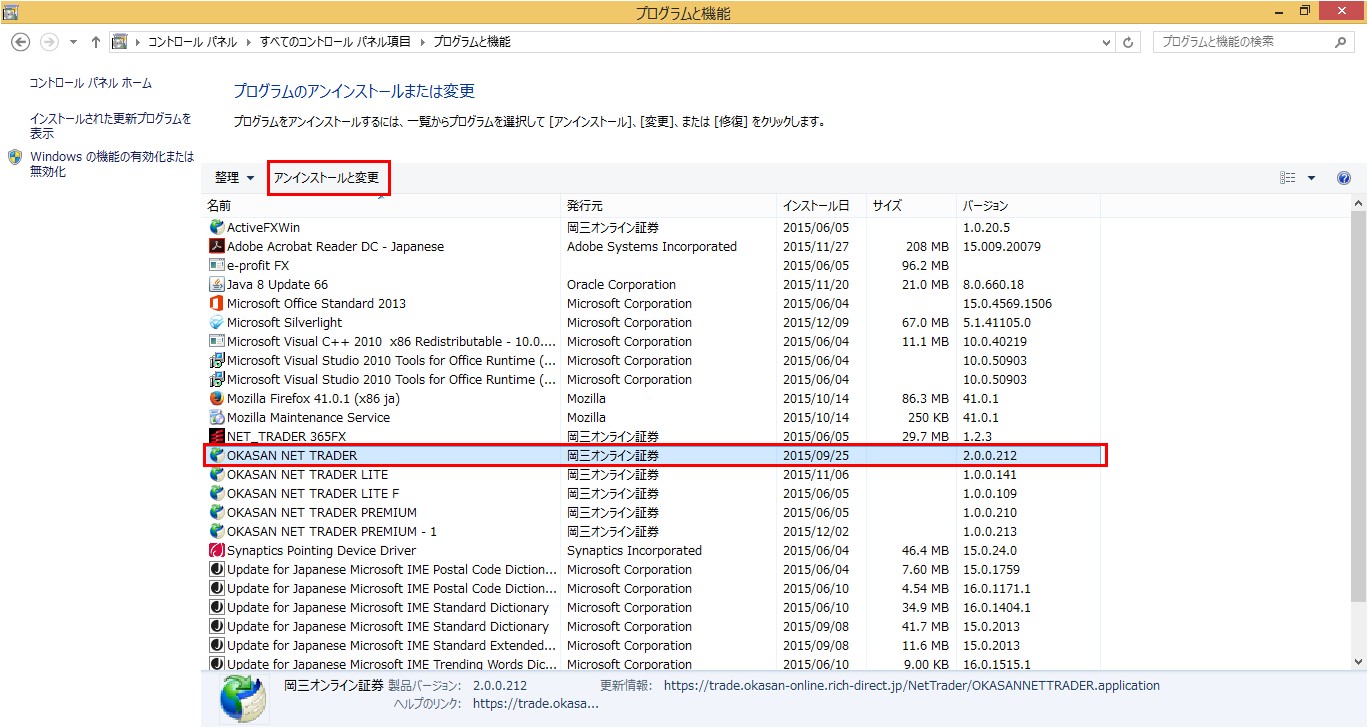
Task: Select Update for Japanese Microsoft IME Trending Words row
Action: tap(655, 663)
